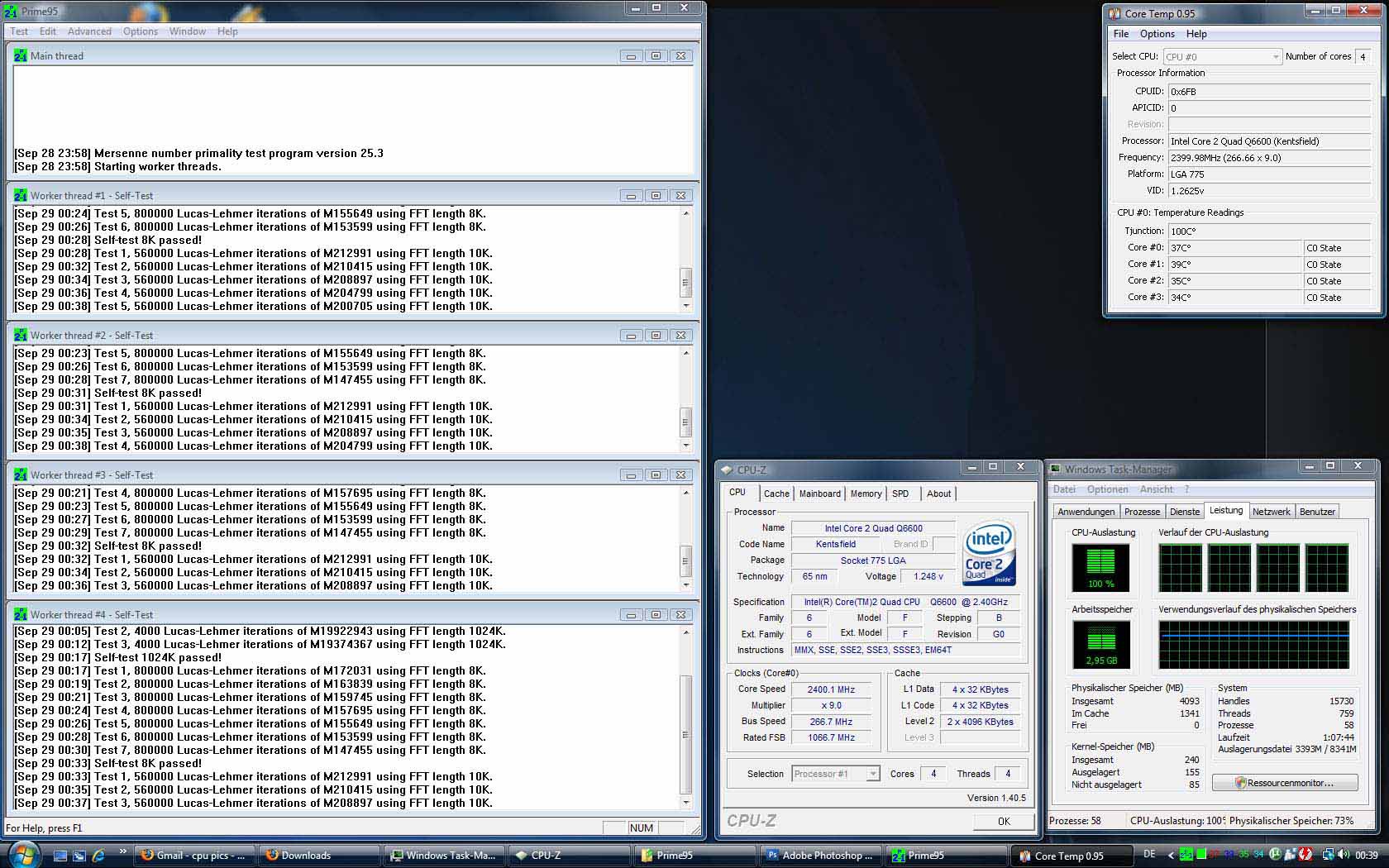The width and height of the screenshot is (1389, 868).
Task: Click Worker thread #4 window icon
Action: [x=21, y=614]
